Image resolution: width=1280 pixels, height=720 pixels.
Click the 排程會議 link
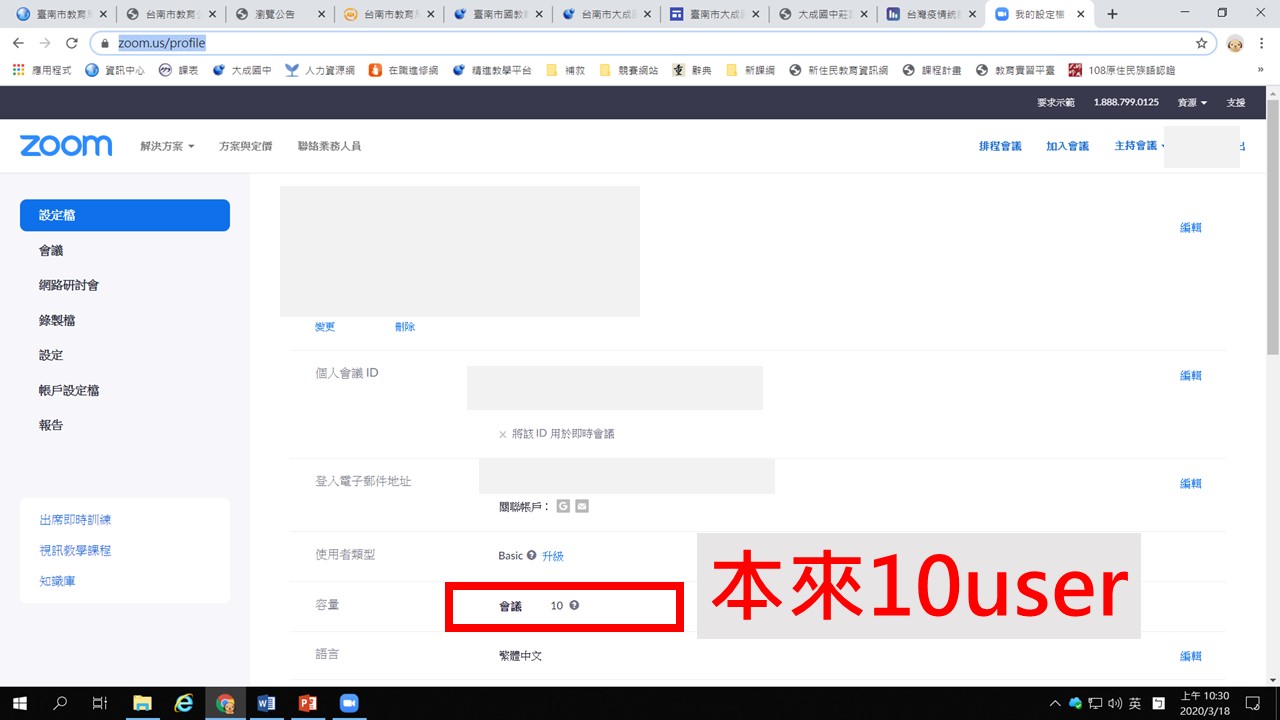[x=1000, y=146]
